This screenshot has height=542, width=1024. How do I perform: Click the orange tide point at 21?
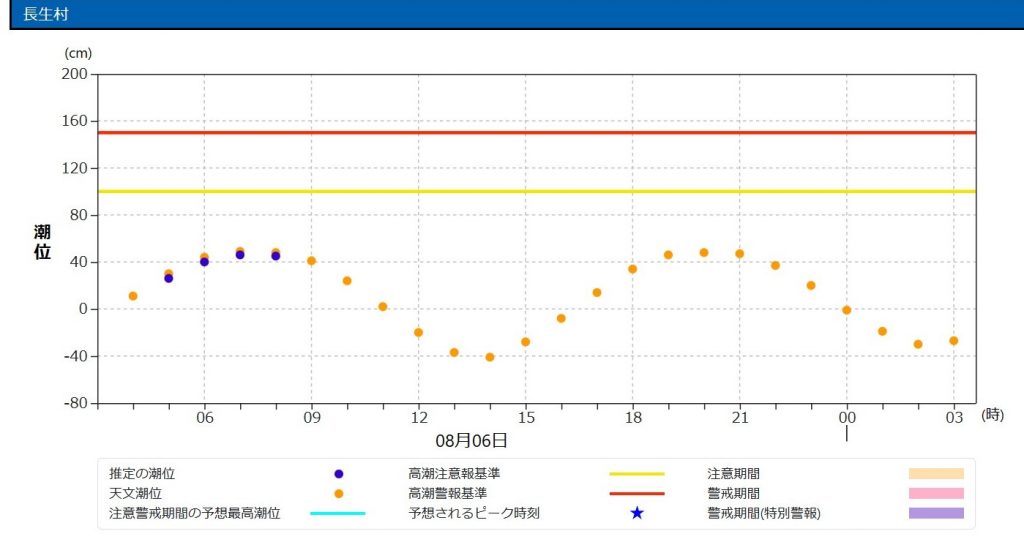click(x=739, y=253)
